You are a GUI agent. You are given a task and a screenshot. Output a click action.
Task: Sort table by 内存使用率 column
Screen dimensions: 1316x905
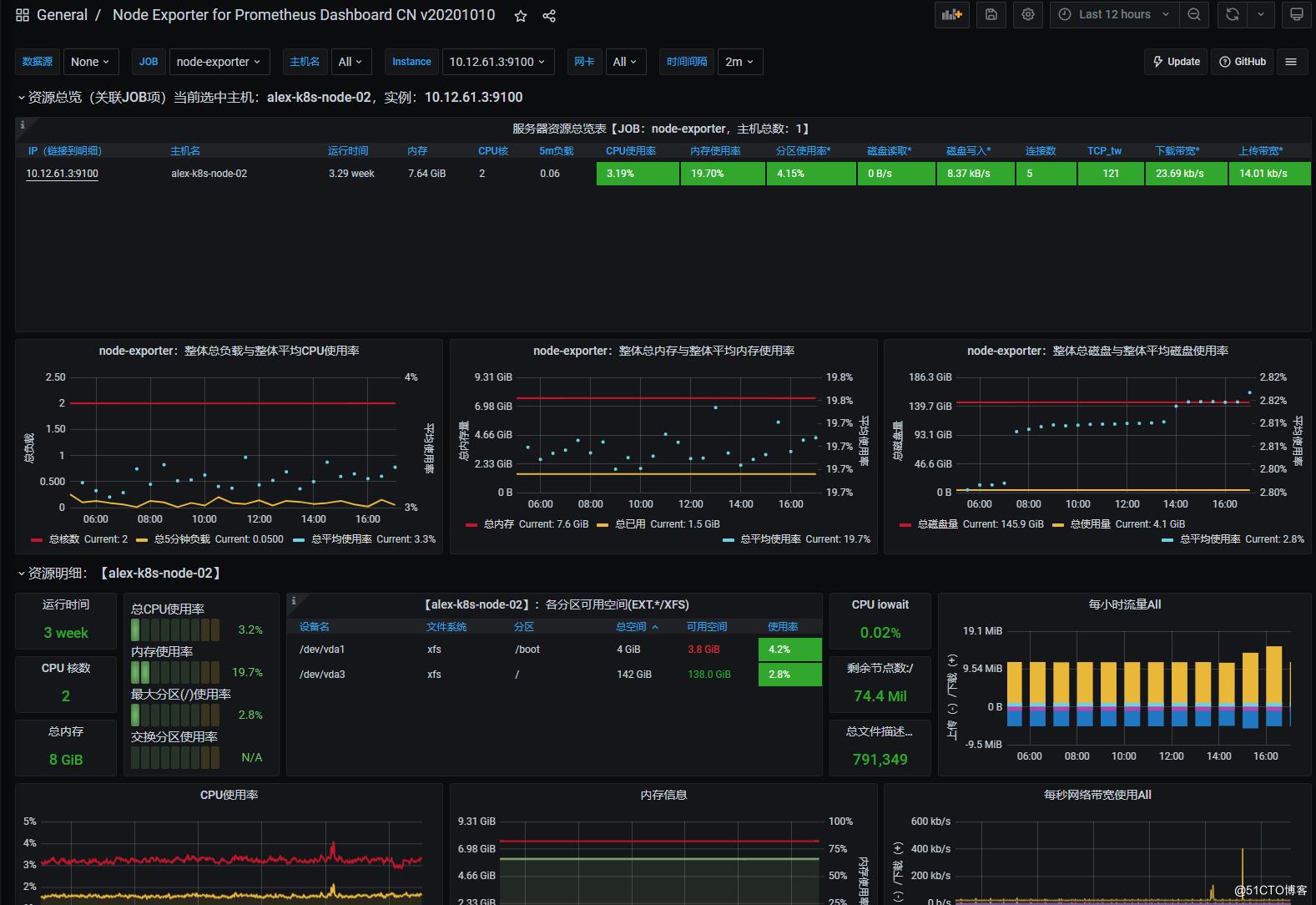(715, 151)
